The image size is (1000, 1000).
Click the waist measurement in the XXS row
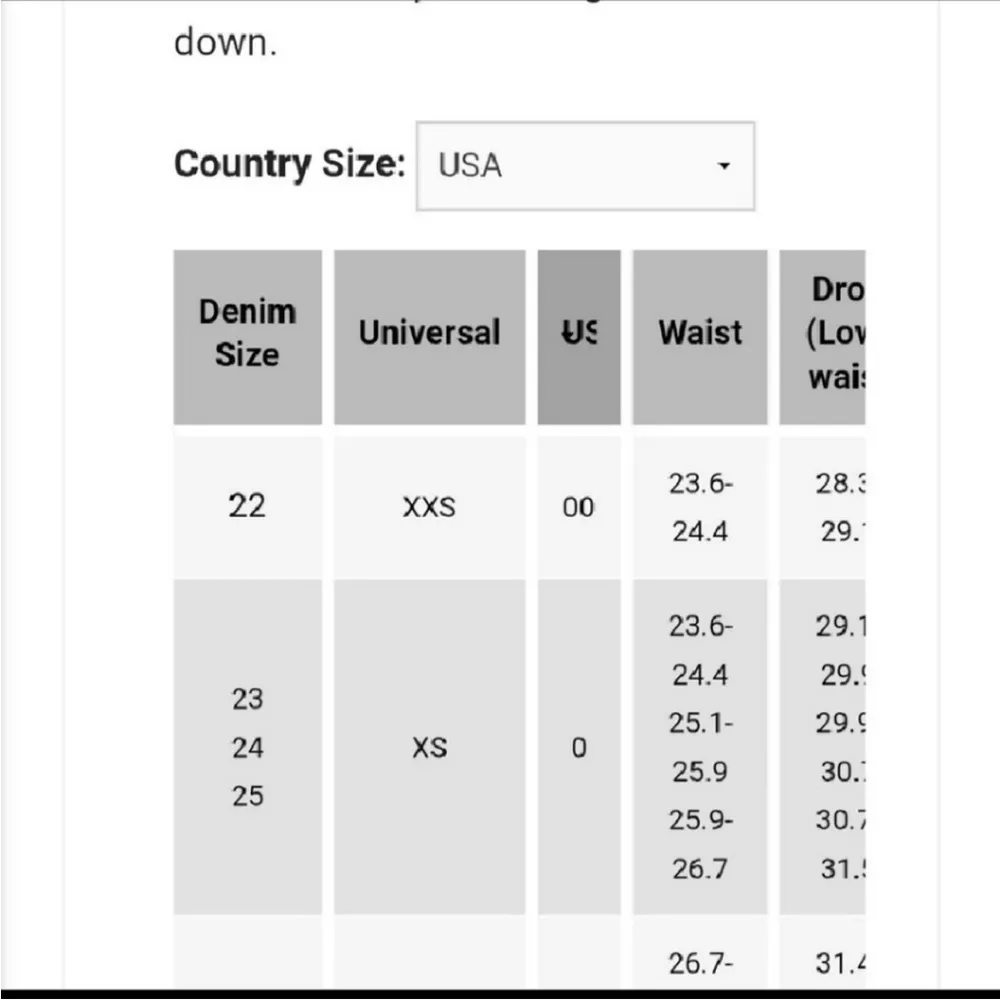tap(700, 507)
